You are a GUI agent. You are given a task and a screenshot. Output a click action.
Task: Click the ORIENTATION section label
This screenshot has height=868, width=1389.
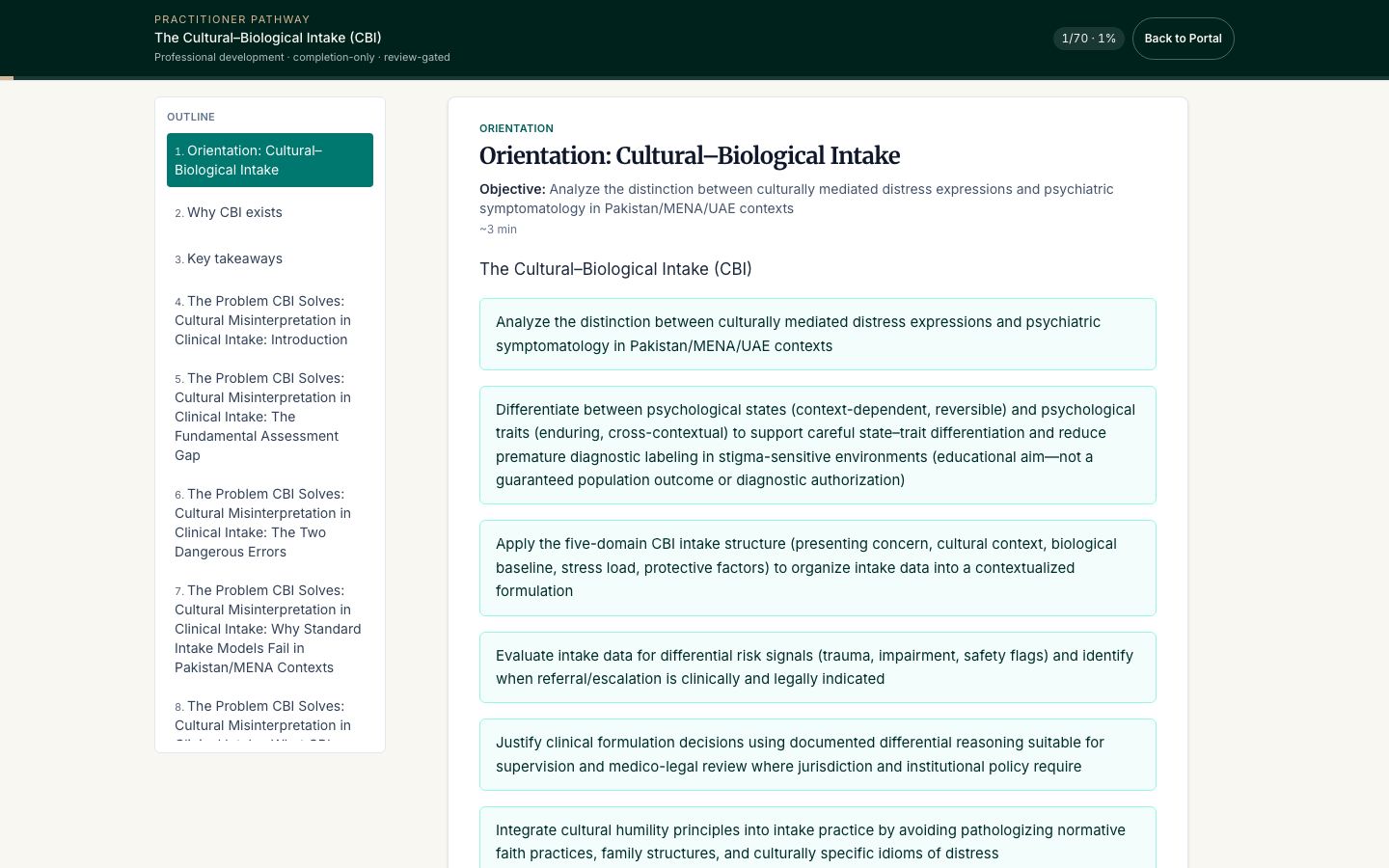(x=516, y=128)
